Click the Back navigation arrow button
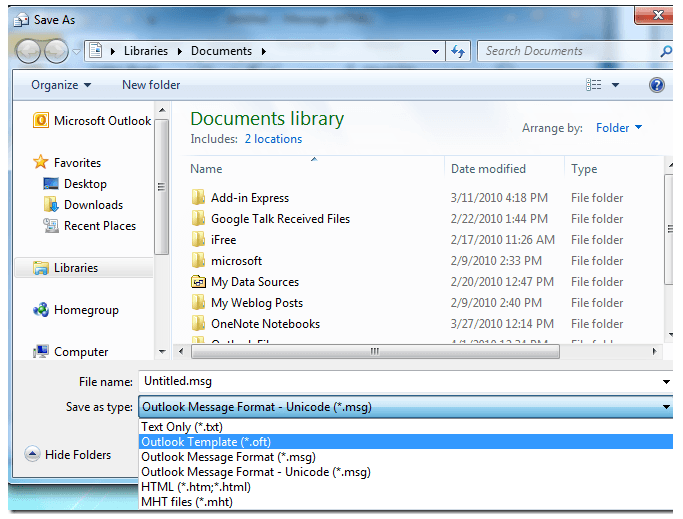 click(x=28, y=51)
